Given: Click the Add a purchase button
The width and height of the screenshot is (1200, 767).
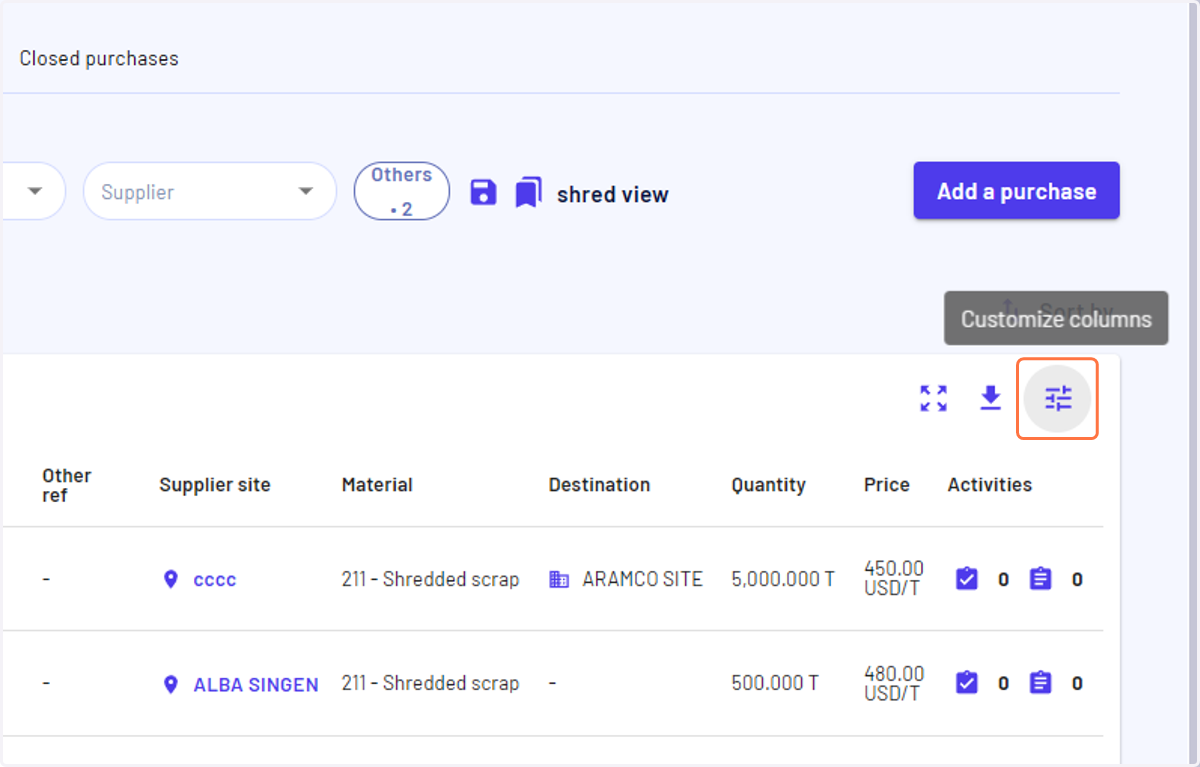Looking at the screenshot, I should click(1016, 191).
